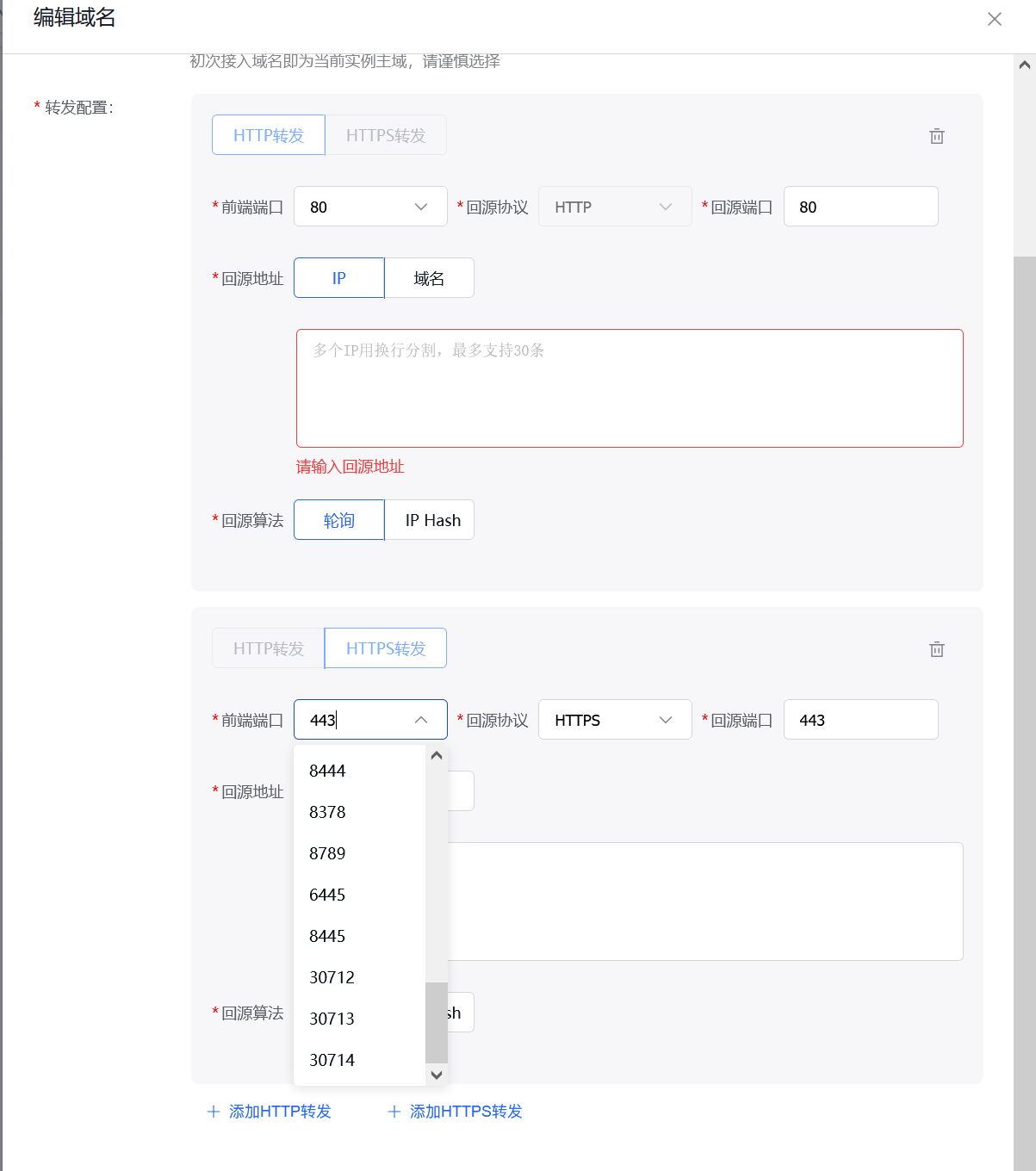The height and width of the screenshot is (1171, 1036).
Task: Focus the origin IP address text area
Action: pos(630,388)
